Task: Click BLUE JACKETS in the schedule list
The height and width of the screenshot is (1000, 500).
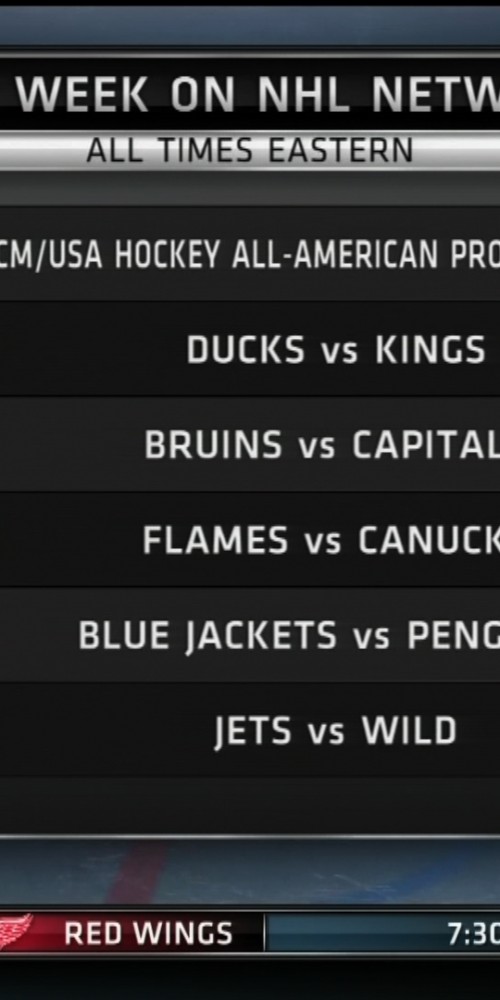Action: (x=207, y=636)
